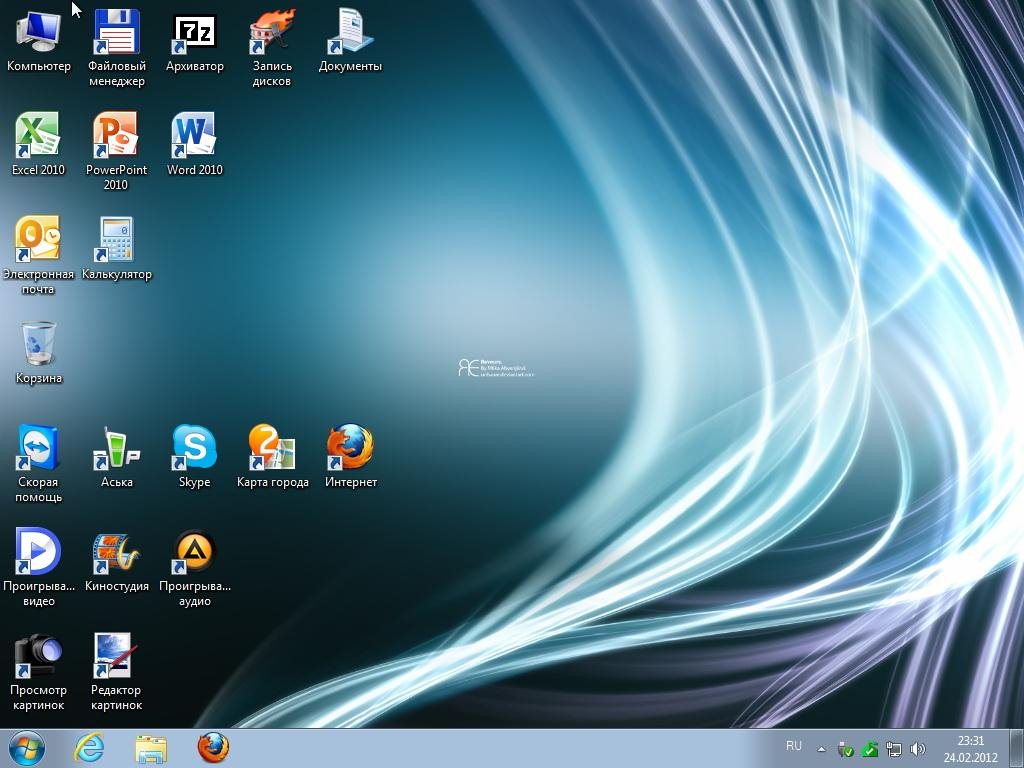Show hidden system tray icons
This screenshot has width=1024, height=768.
pyautogui.click(x=821, y=749)
